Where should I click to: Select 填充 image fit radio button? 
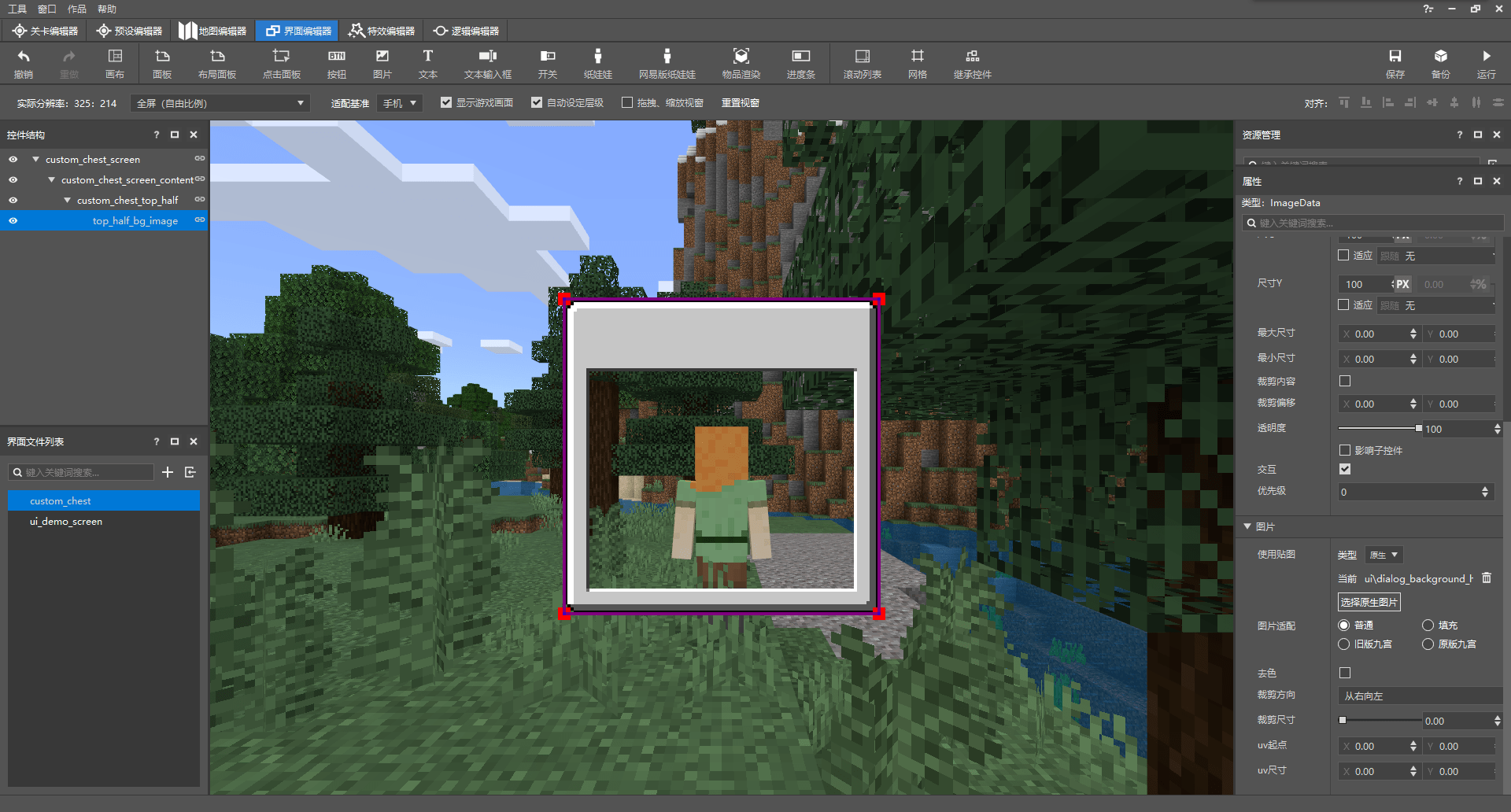[x=1428, y=626]
